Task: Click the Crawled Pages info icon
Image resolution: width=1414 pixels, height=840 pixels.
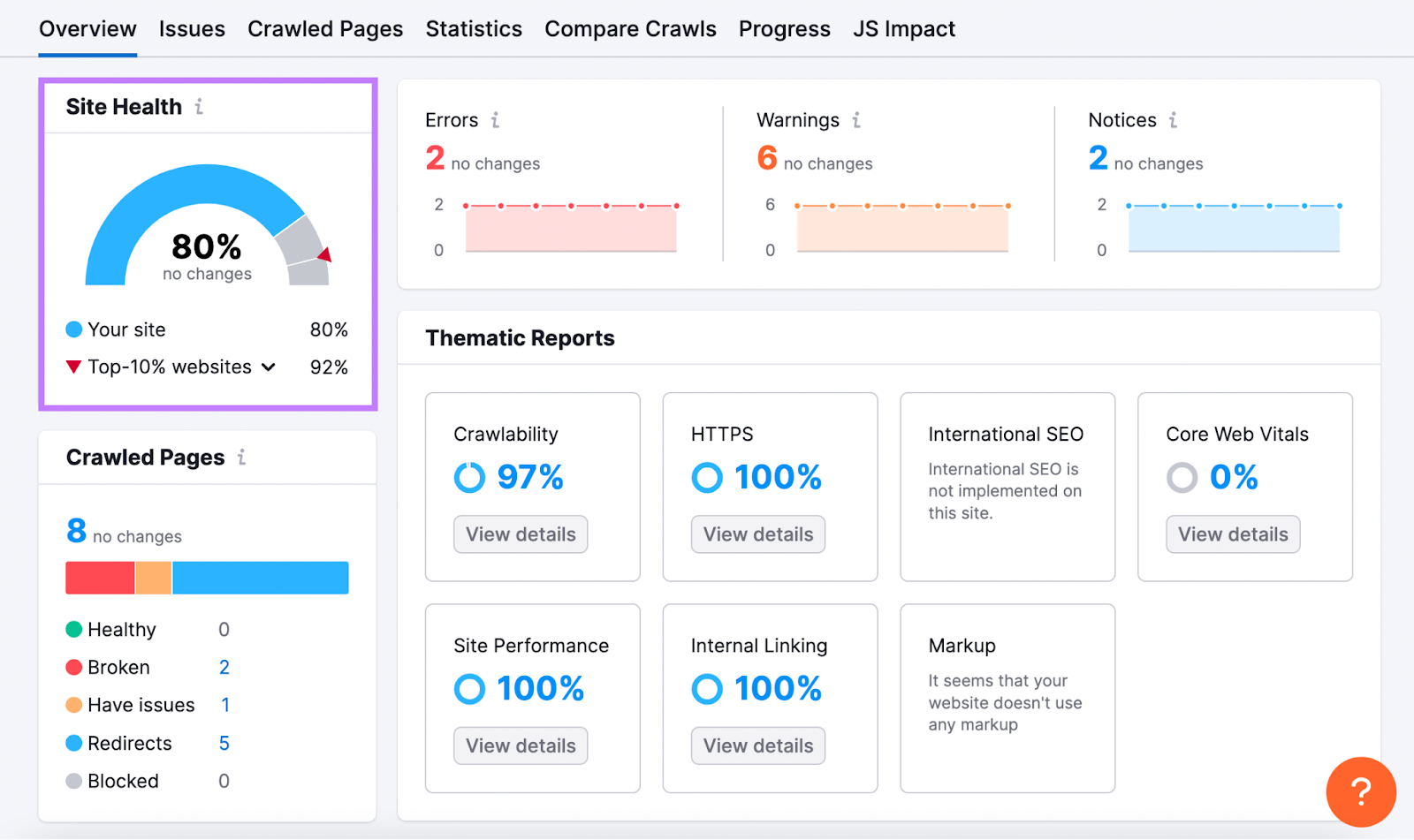Action: [241, 458]
